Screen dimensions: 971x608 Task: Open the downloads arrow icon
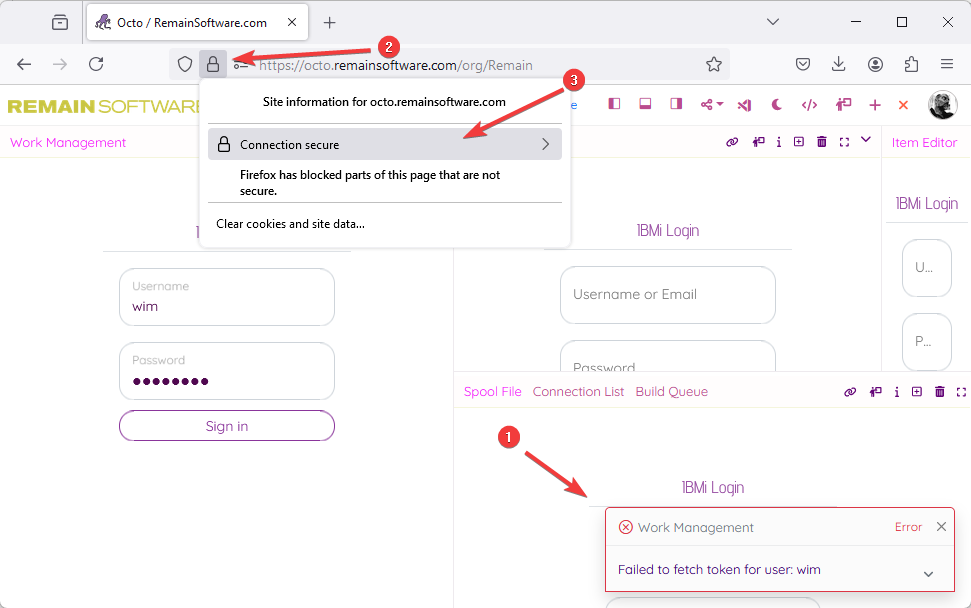pos(838,64)
